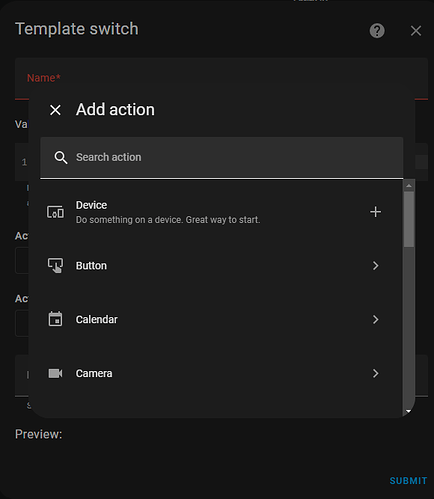Click 'Do something on a device' description

point(168,220)
